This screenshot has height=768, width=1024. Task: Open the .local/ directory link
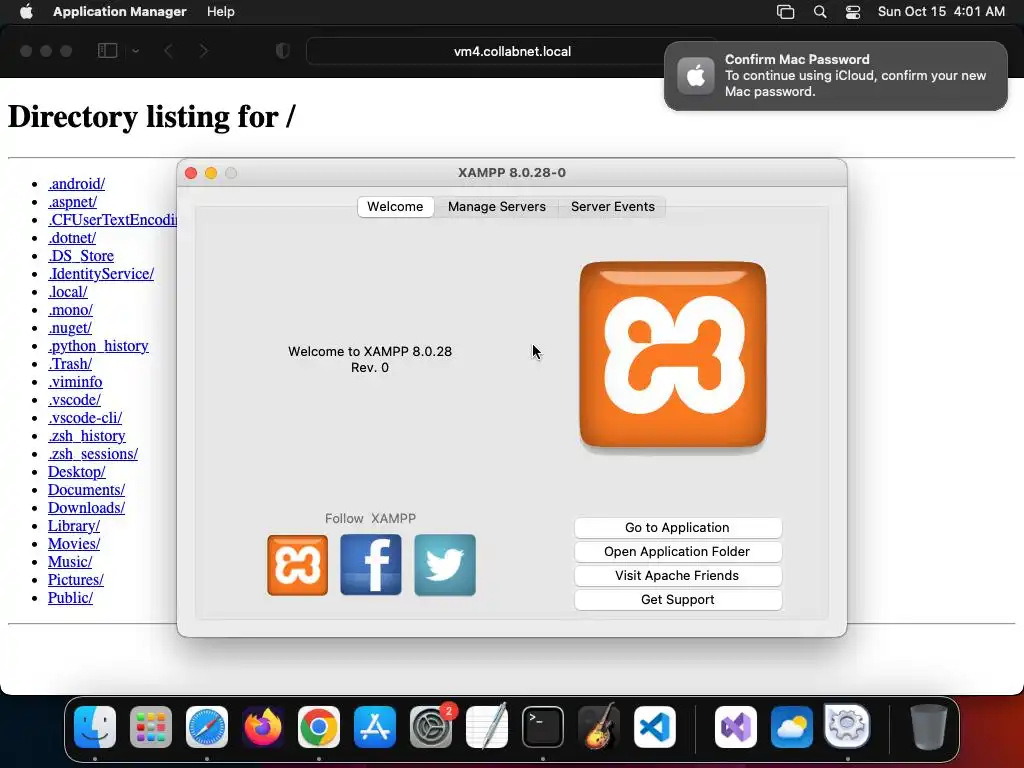pyautogui.click(x=67, y=292)
